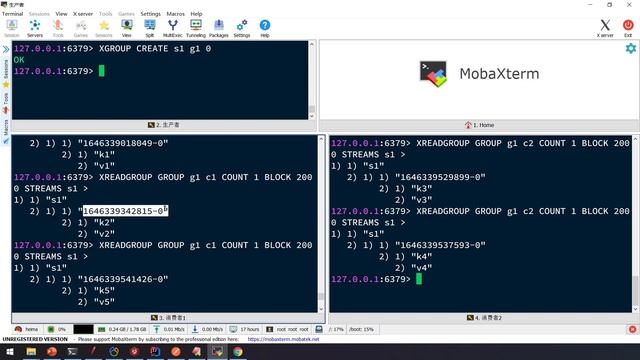The image size is (640, 360).
Task: Click the Packages toolbar icon
Action: pyautogui.click(x=219, y=28)
